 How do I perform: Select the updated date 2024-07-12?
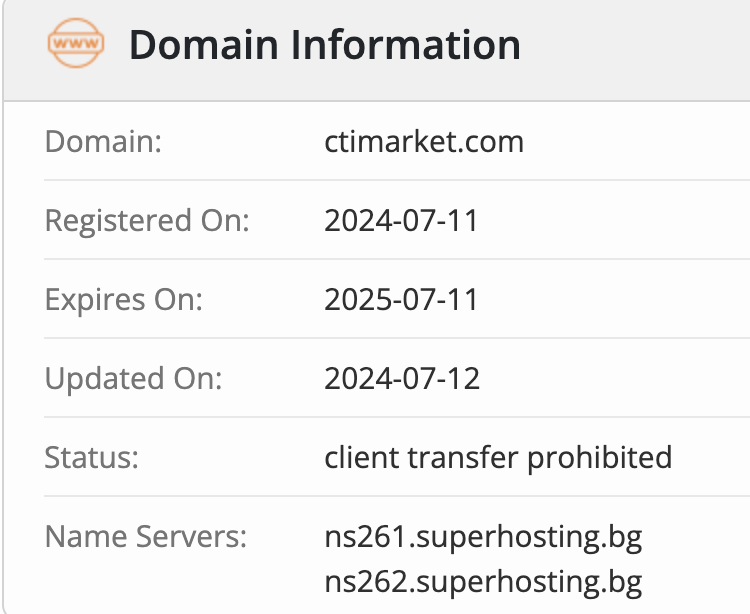pyautogui.click(x=402, y=379)
